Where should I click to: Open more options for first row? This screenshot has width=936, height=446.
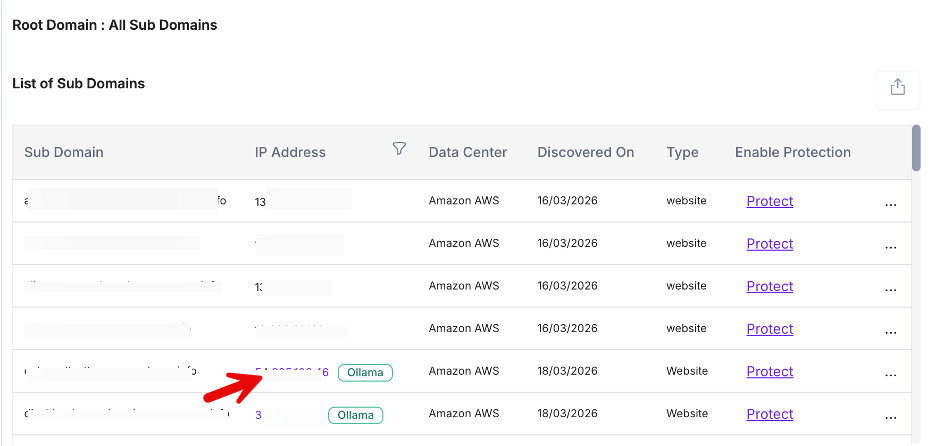(890, 203)
